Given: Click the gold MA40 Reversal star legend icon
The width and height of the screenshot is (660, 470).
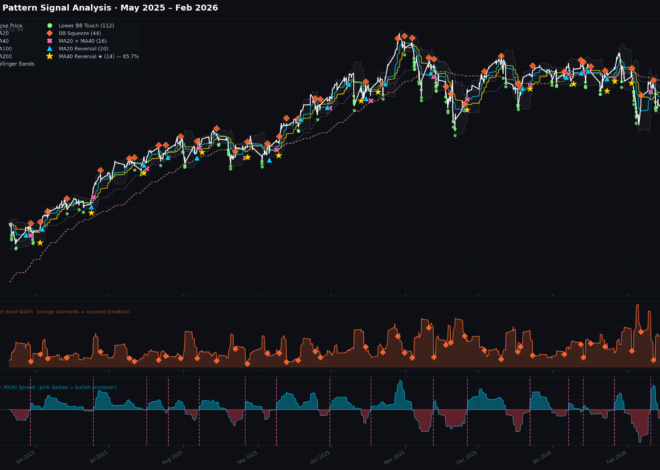Looking at the screenshot, I should click(50, 56).
